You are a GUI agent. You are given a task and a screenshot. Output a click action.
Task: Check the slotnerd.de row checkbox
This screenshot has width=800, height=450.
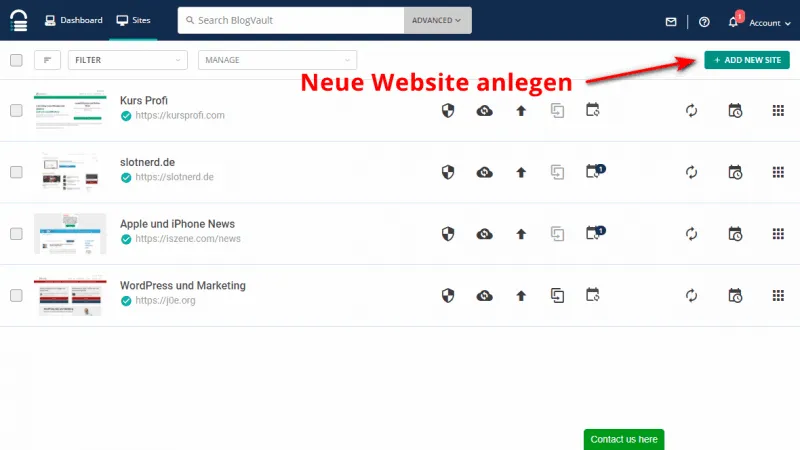16,172
